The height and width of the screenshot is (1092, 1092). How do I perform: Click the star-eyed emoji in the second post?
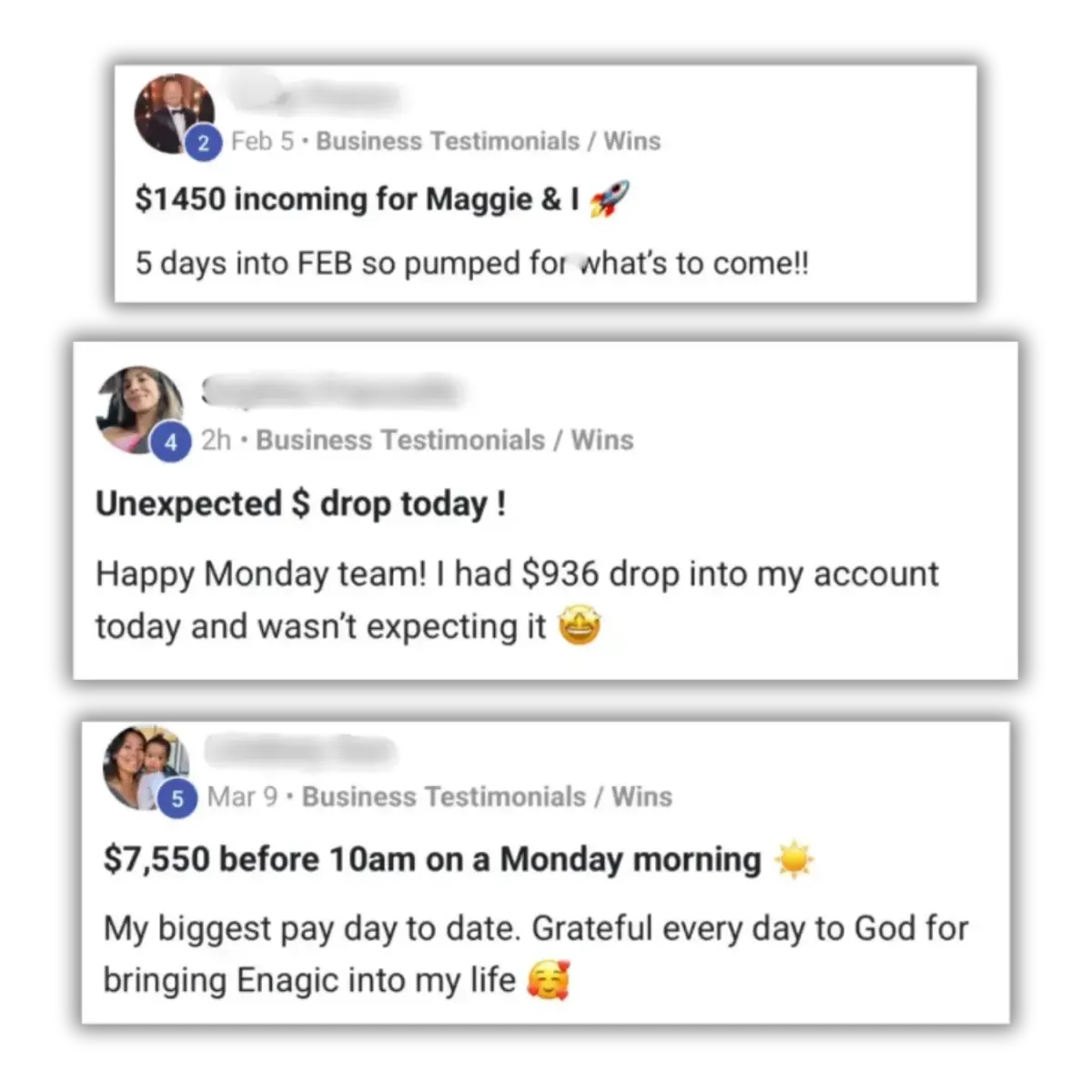pyautogui.click(x=580, y=626)
